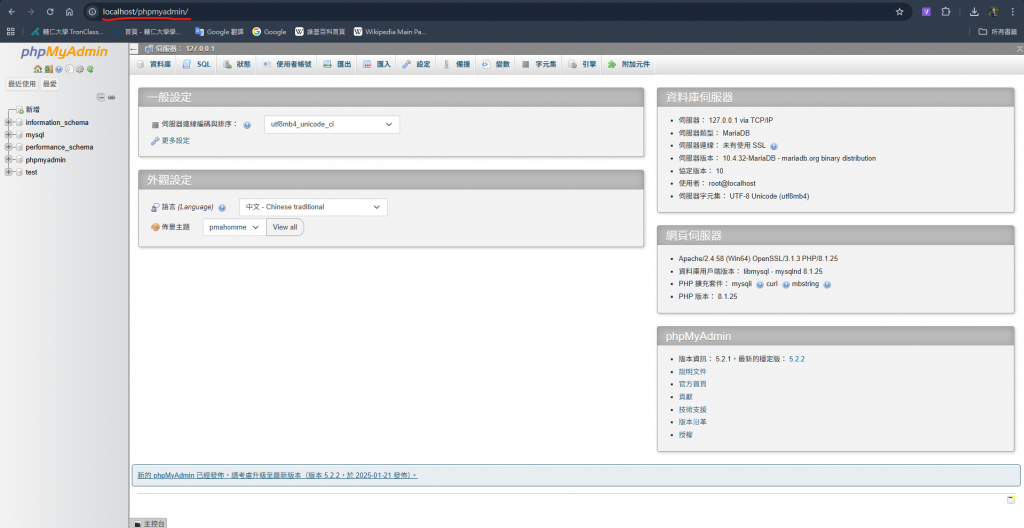
Task: Open the documentation icon beside the logout icon
Action: coord(59,69)
